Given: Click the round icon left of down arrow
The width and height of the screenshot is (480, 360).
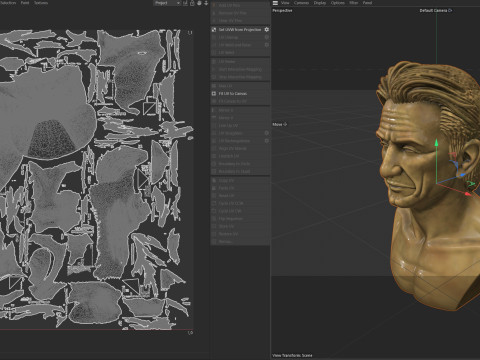Looking at the screenshot, I should tap(199, 3).
